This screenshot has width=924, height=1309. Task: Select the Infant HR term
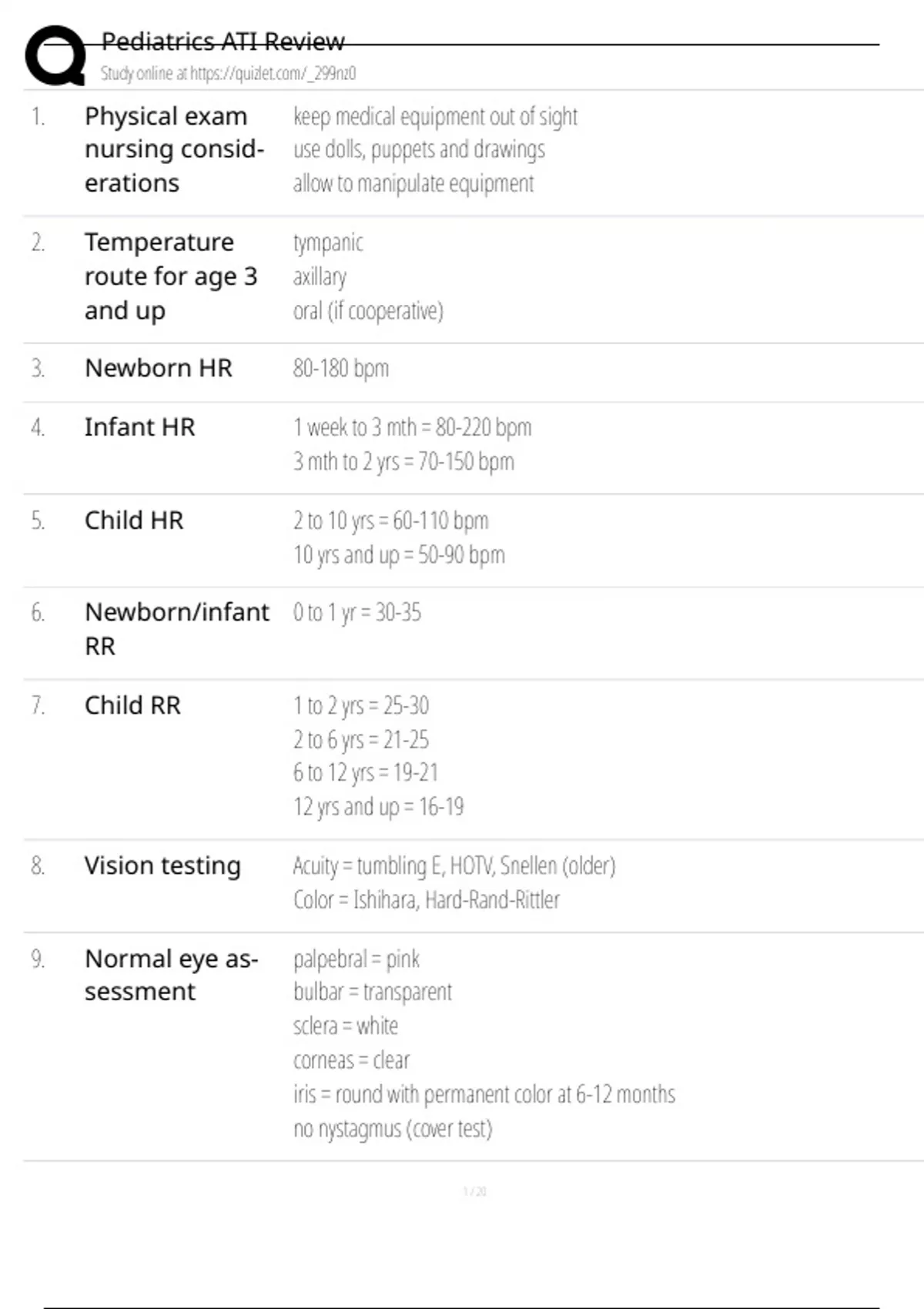coord(139,427)
